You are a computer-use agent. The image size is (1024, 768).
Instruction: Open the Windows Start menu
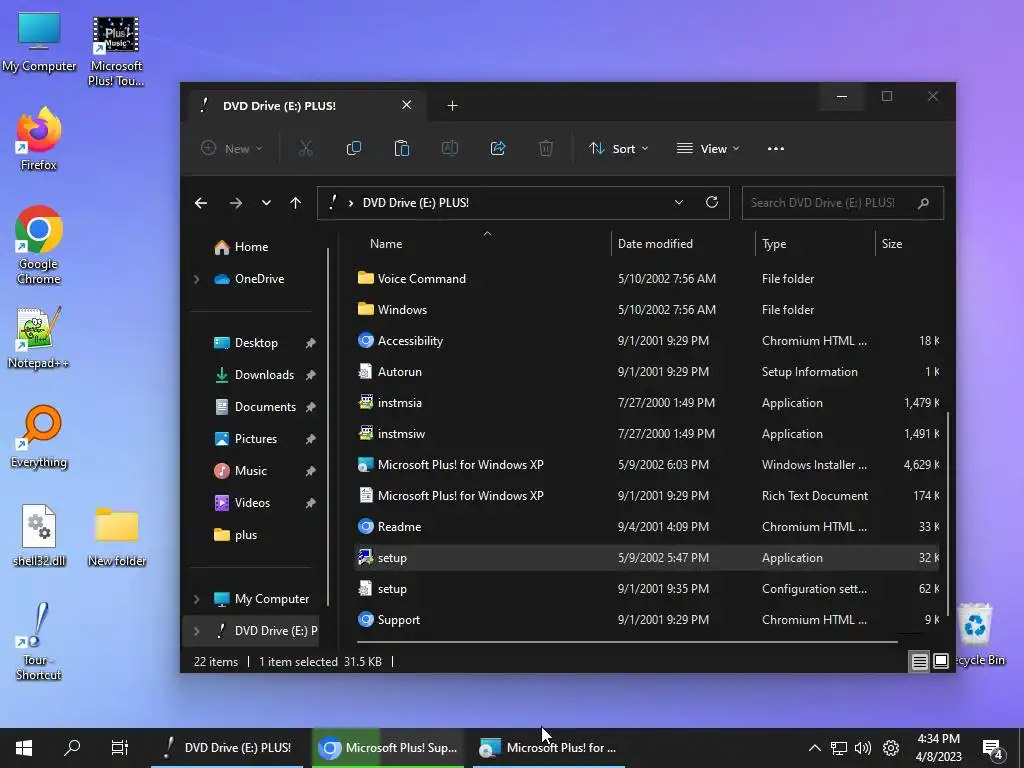[24, 748]
